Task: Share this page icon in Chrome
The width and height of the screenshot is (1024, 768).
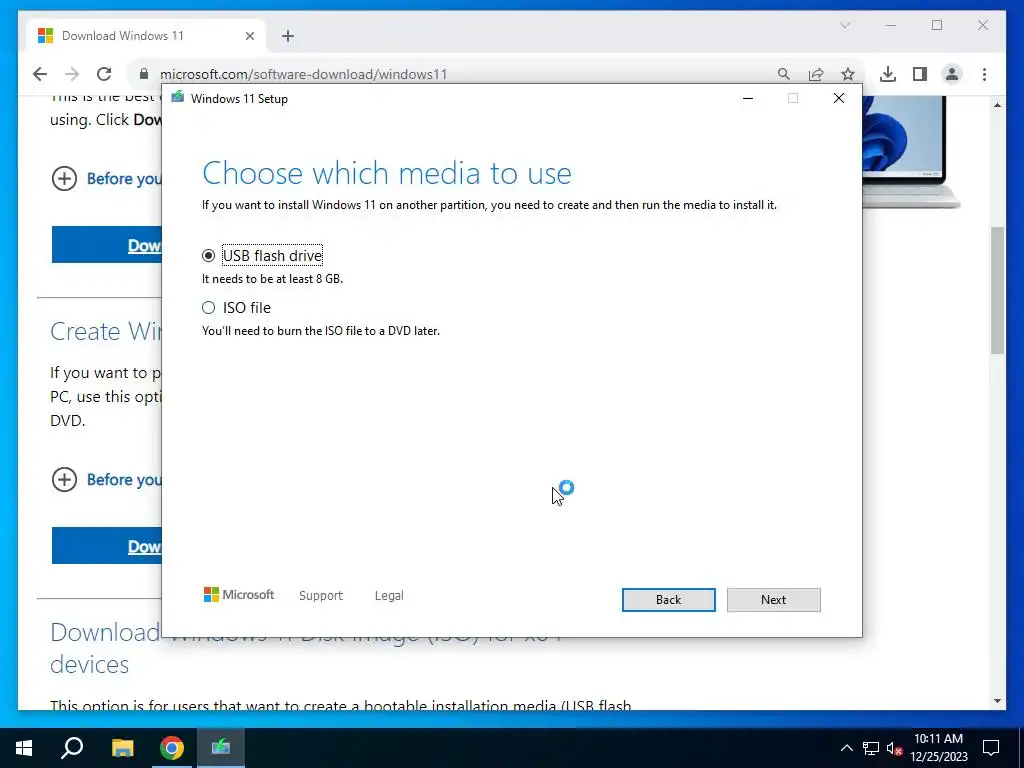Action: pyautogui.click(x=816, y=74)
